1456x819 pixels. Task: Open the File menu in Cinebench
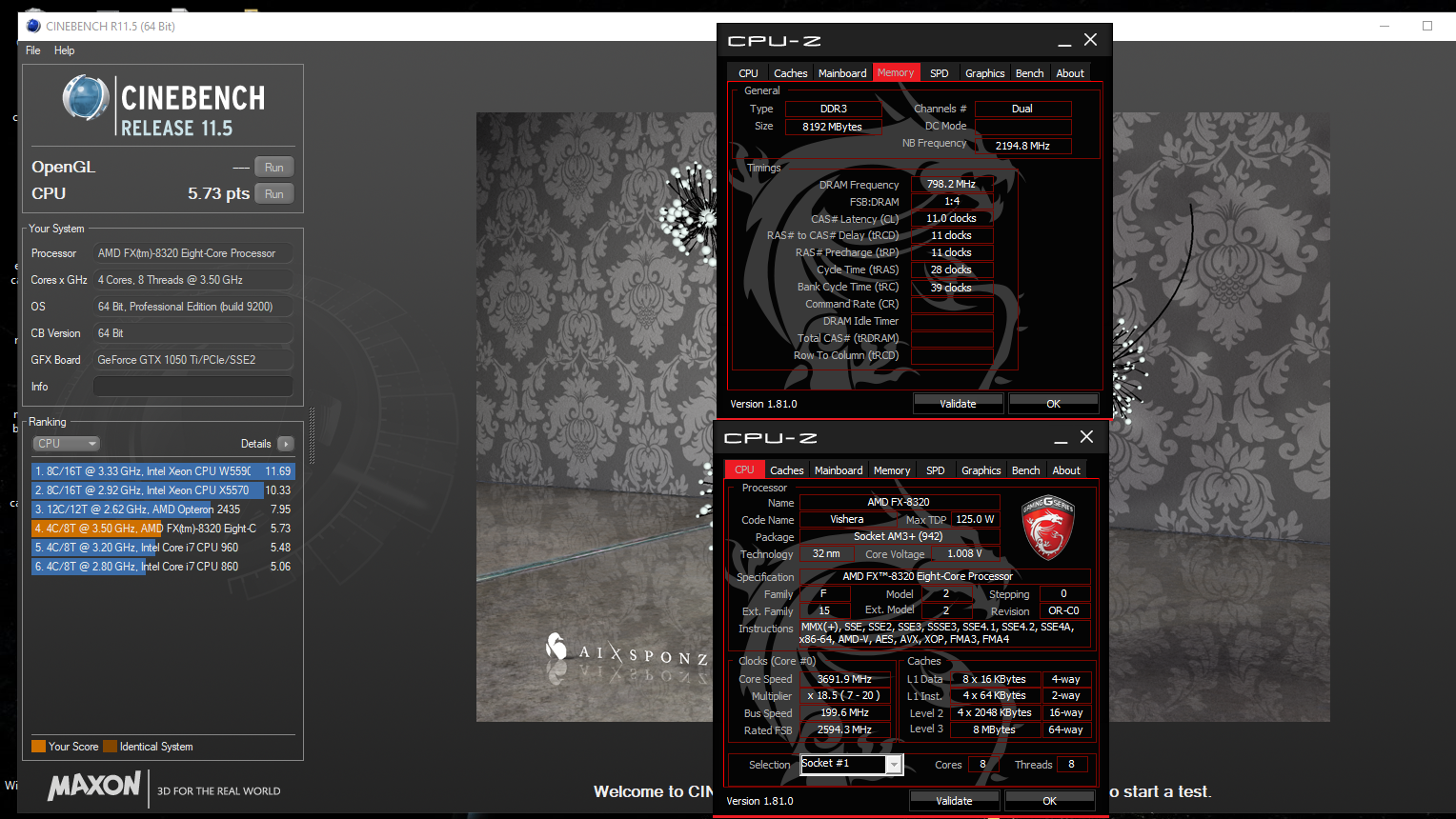33,50
